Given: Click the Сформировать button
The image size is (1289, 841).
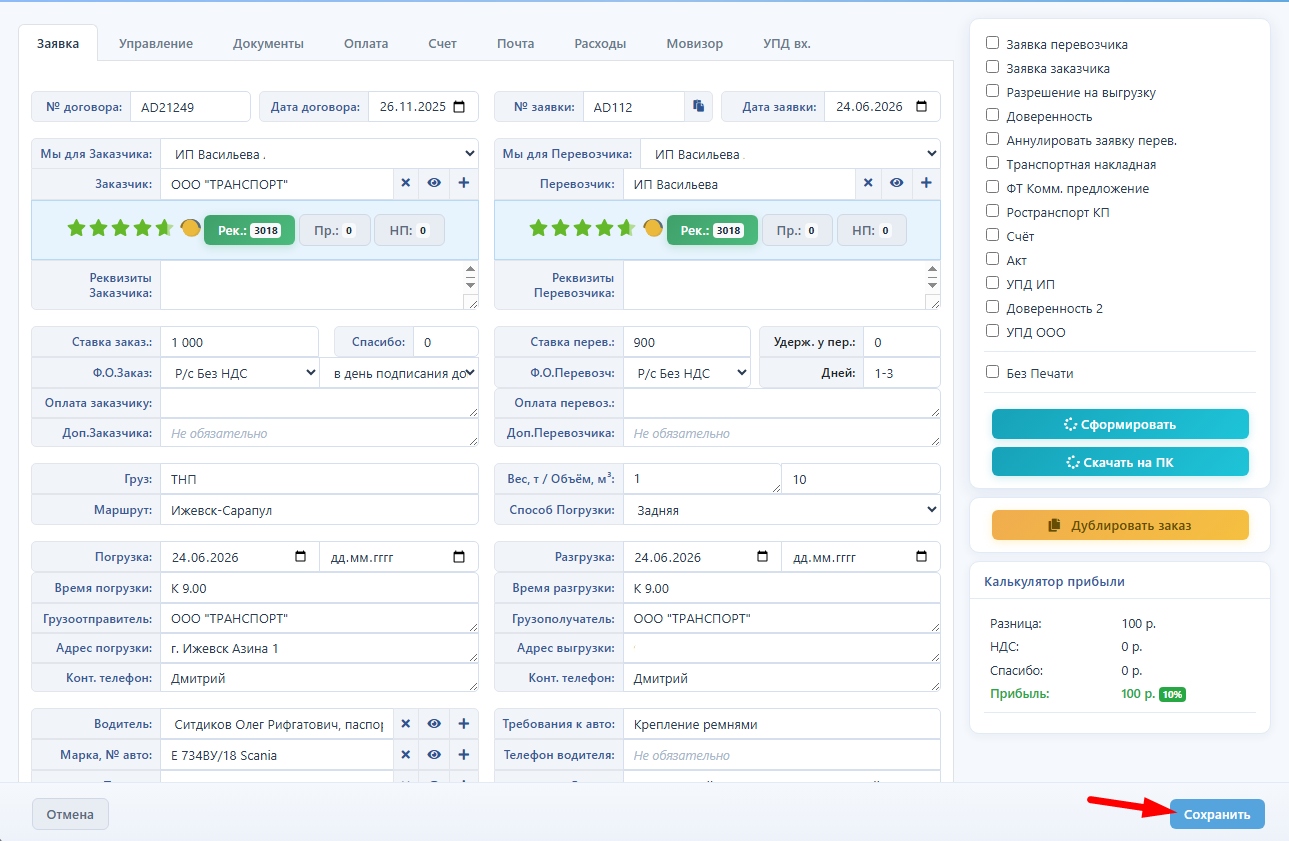Looking at the screenshot, I should click(x=1120, y=424).
